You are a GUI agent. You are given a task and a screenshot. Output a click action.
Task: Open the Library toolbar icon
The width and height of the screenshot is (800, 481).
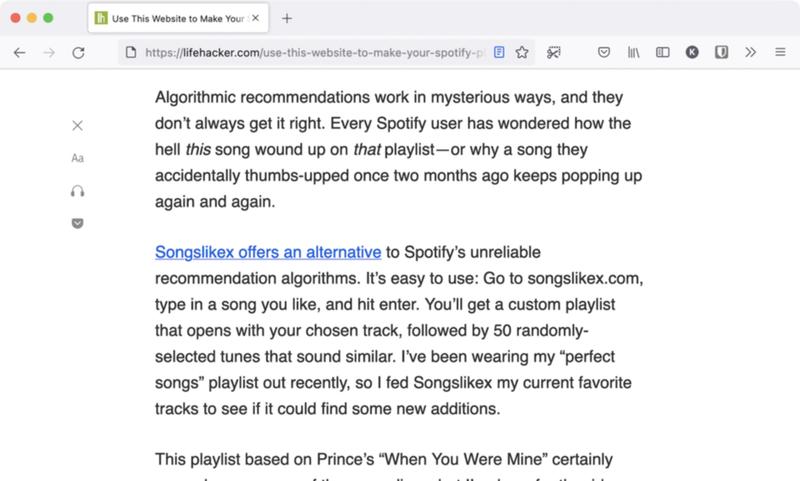point(633,52)
